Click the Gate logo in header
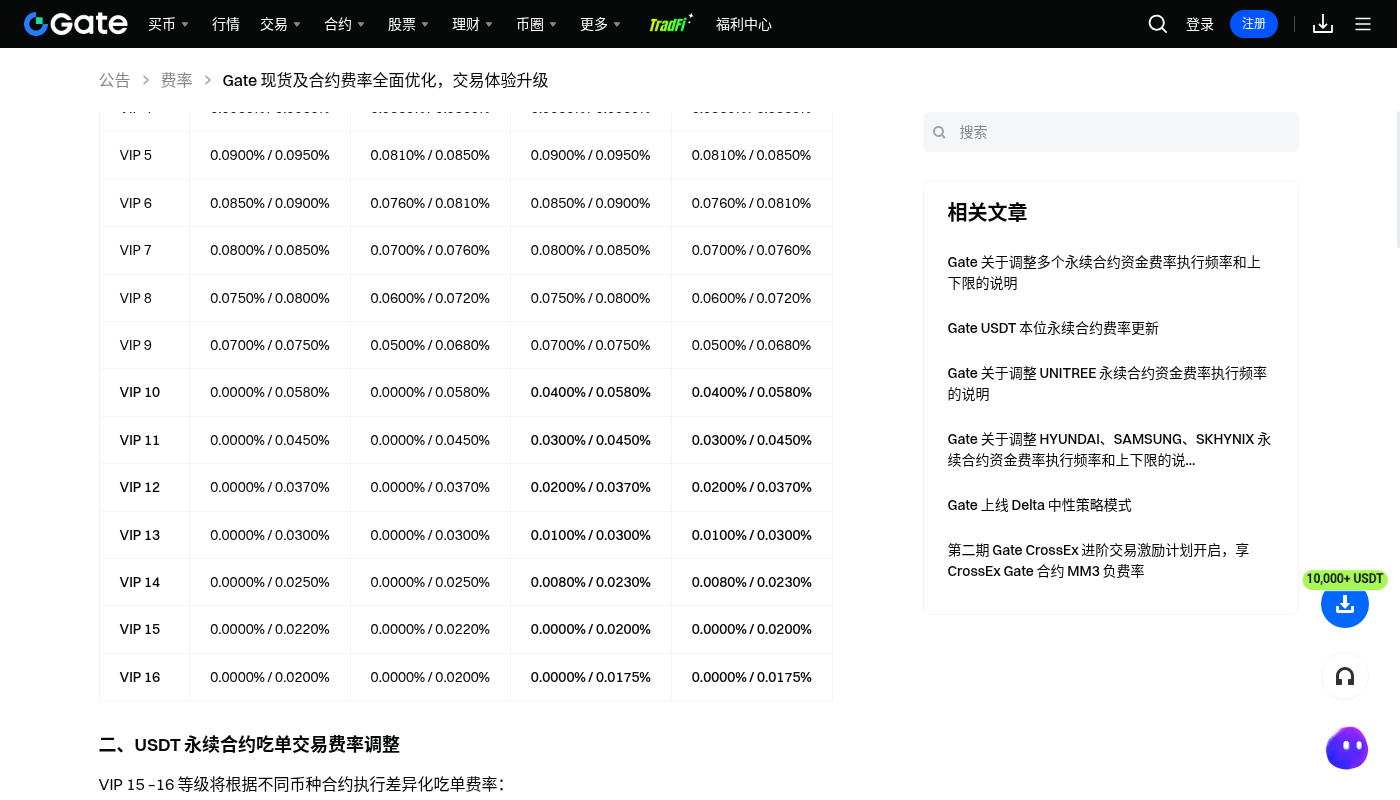Viewport: 1400px width, 800px height. [76, 24]
